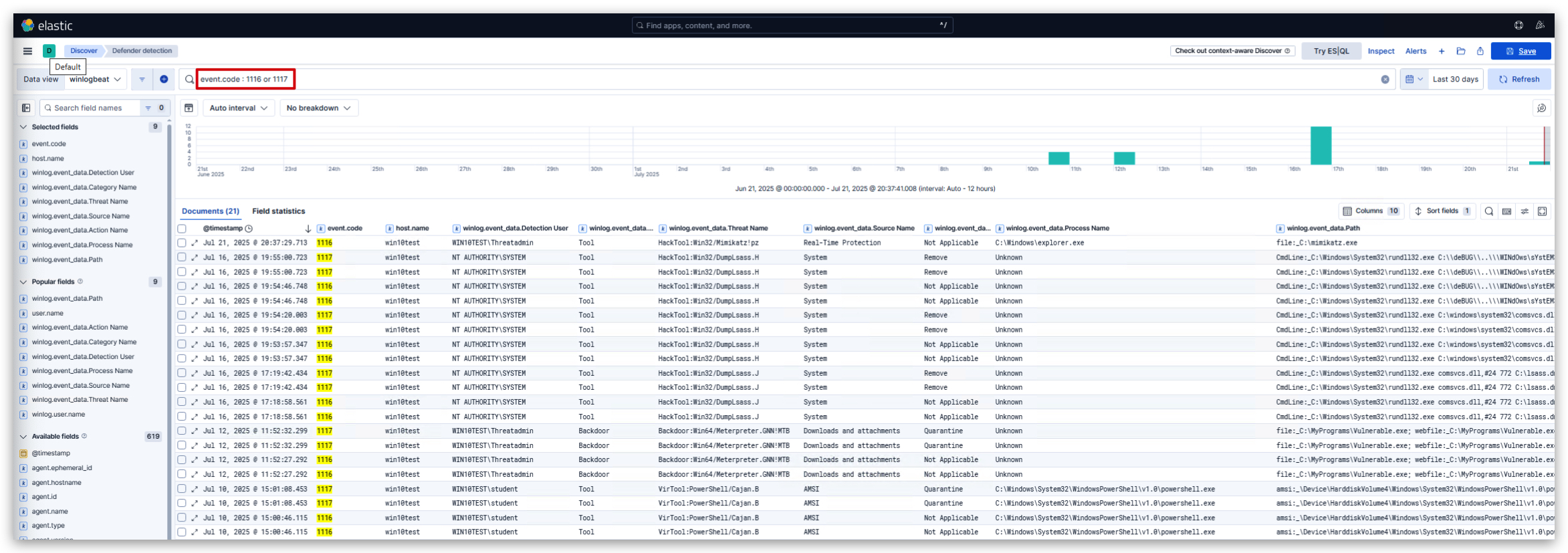Open the main navigation hamburger menu
This screenshot has width=1568, height=553.
[x=27, y=51]
